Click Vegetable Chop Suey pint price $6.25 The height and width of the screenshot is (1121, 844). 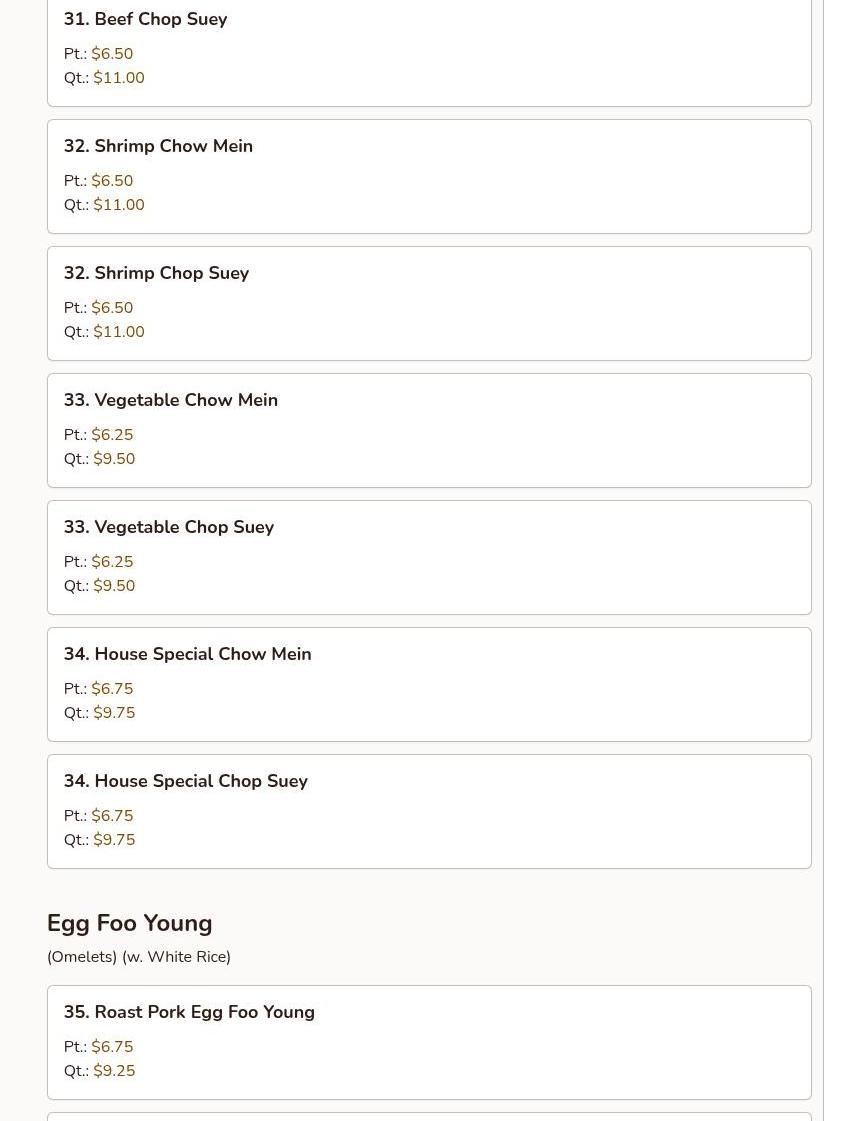(x=112, y=562)
